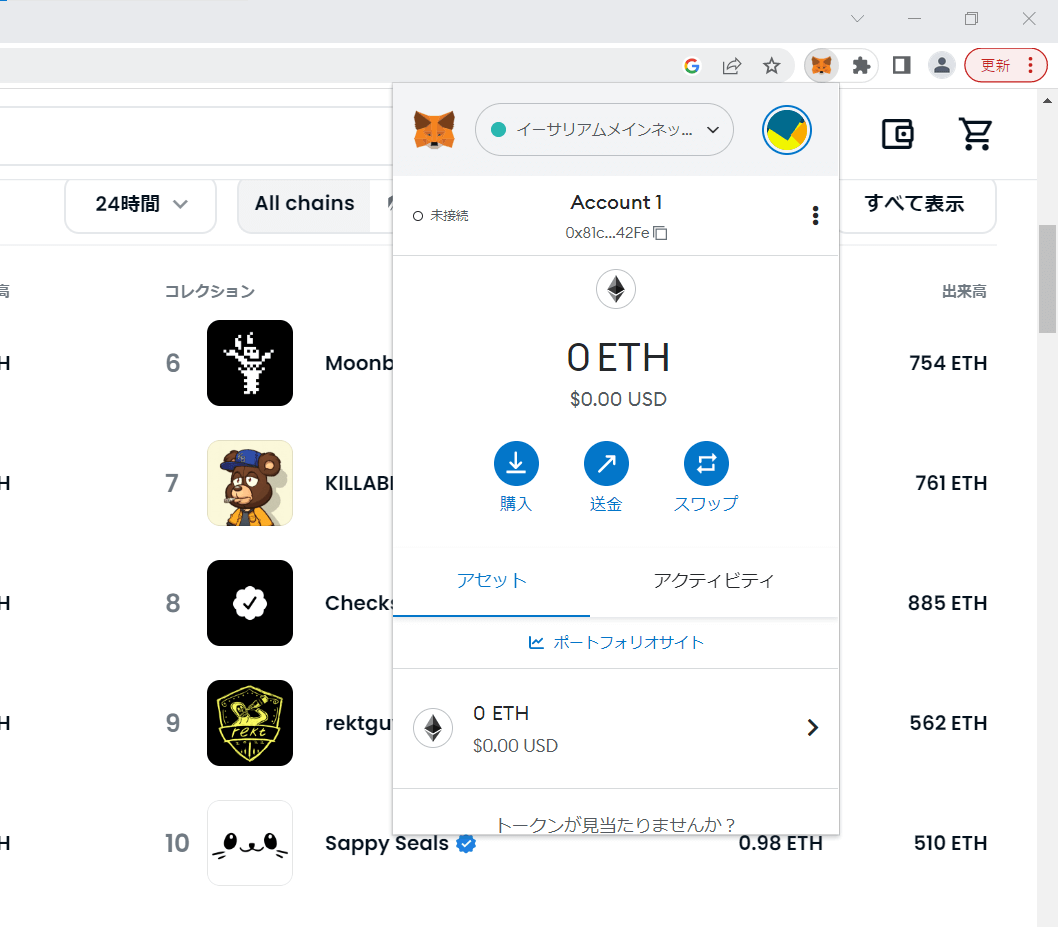Click the MetaMask fox extension icon in toolbar
The width and height of the screenshot is (1058, 927).
[x=821, y=66]
